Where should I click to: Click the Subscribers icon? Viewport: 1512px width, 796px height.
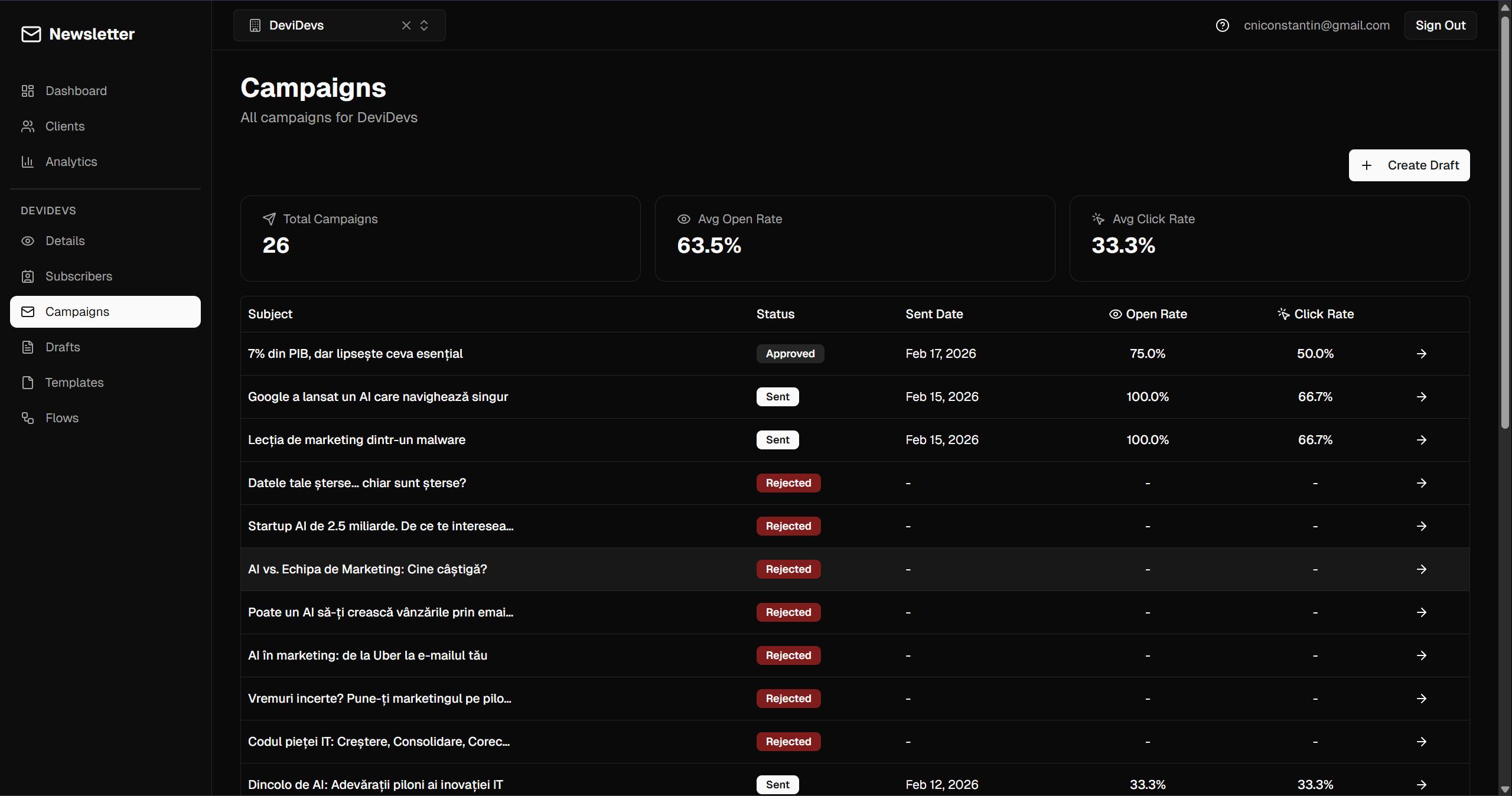(28, 276)
